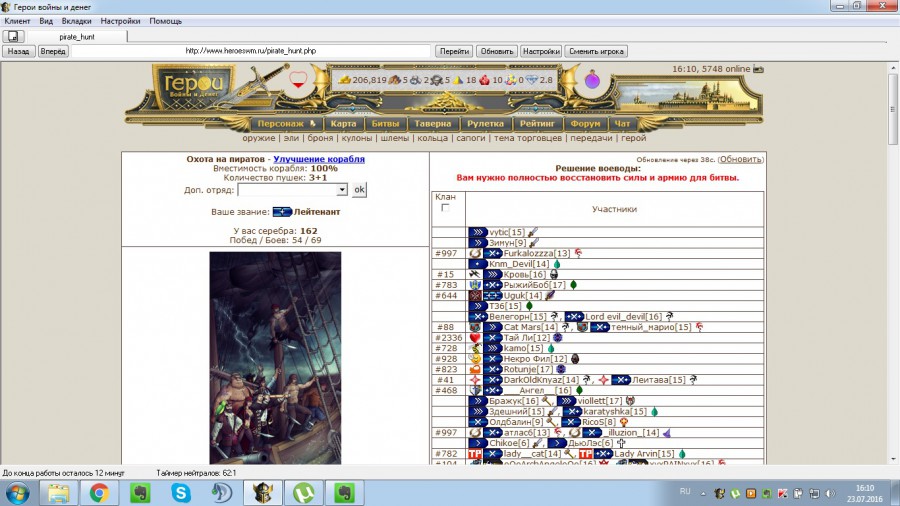Click the clan #783 crest beside РыжийБоб[17]
This screenshot has height=506, width=900.
click(475, 285)
